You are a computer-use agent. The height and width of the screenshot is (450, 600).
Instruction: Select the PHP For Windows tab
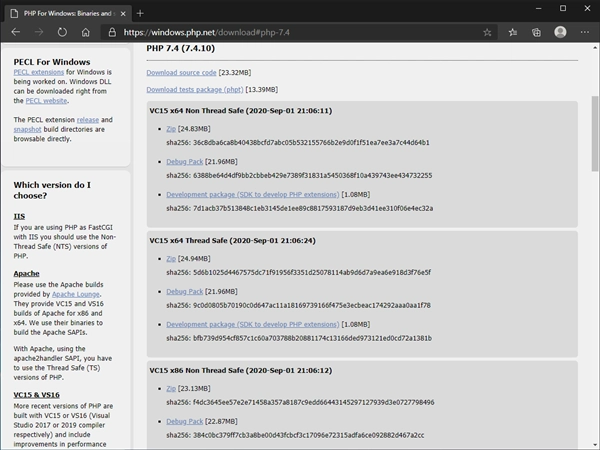click(x=68, y=14)
